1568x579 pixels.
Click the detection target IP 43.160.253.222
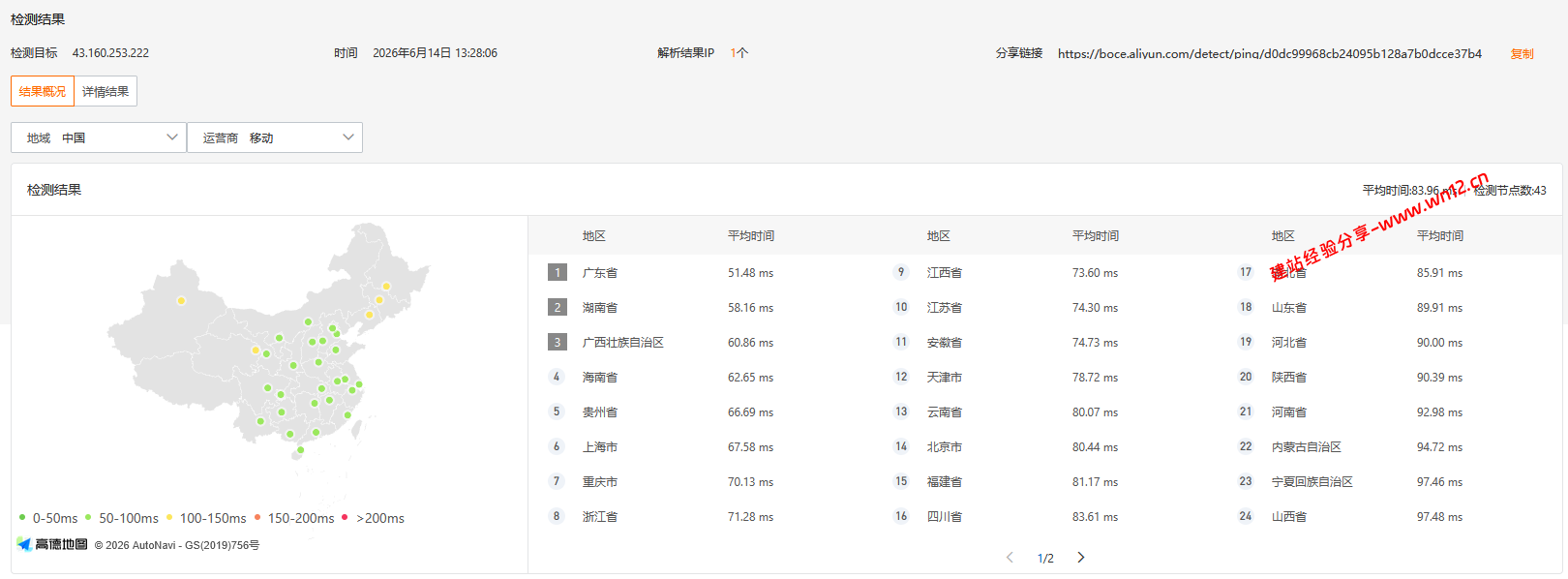coord(110,53)
